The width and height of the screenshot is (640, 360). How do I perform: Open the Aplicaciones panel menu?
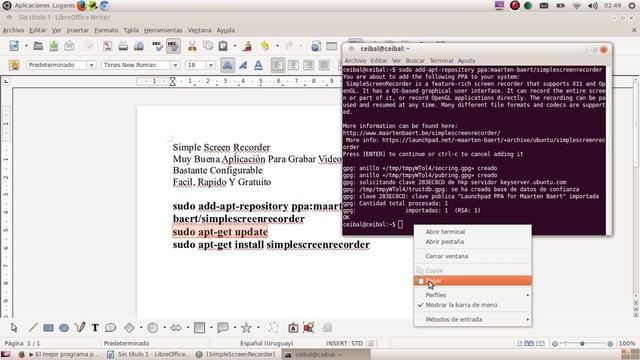pos(32,6)
